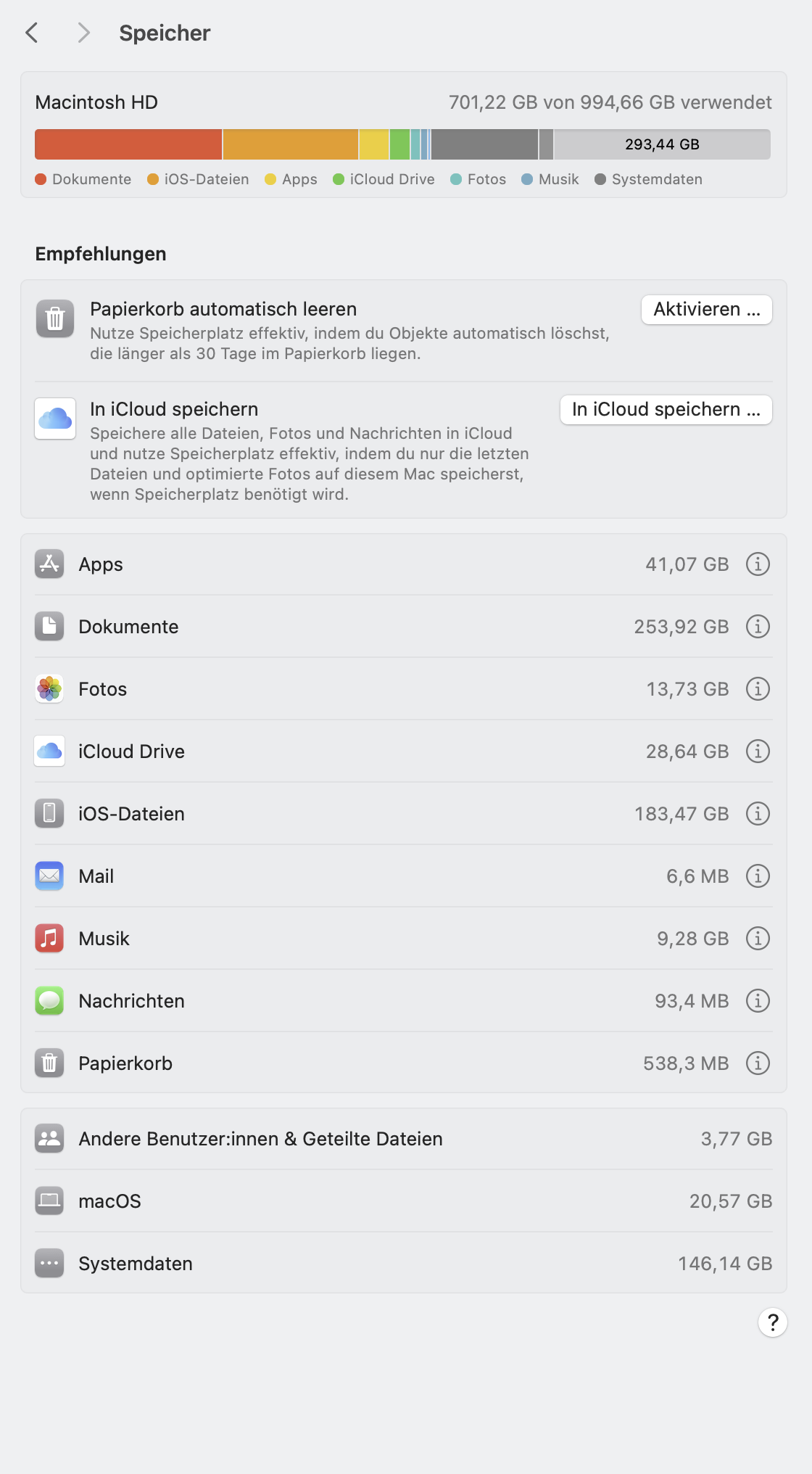The height and width of the screenshot is (1474, 812).
Task: Open iOS-Dateien info details
Action: (758, 814)
